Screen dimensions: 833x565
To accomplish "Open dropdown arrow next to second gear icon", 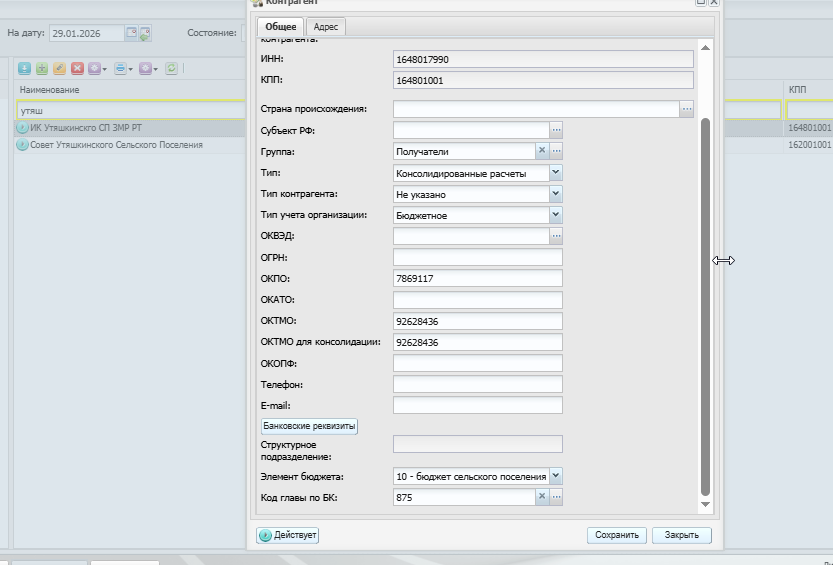I will point(155,70).
